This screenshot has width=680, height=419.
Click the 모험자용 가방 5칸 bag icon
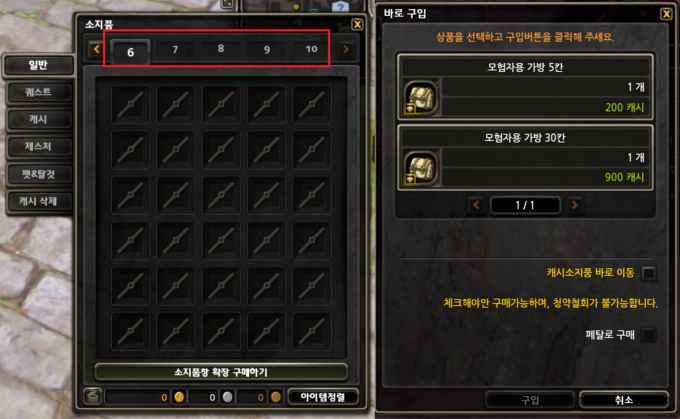point(420,97)
